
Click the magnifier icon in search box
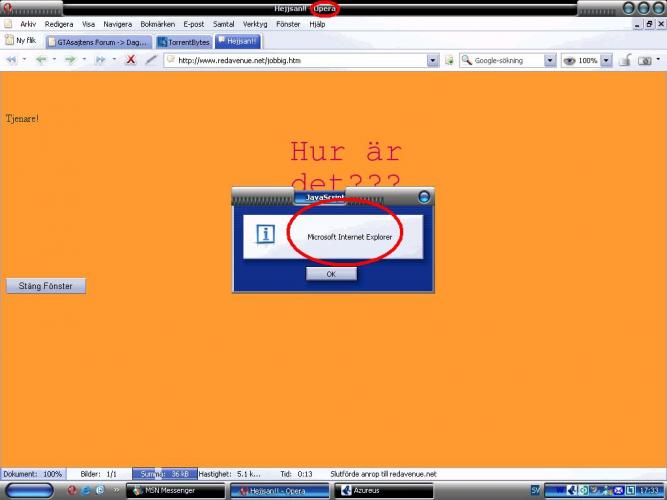[x=467, y=60]
